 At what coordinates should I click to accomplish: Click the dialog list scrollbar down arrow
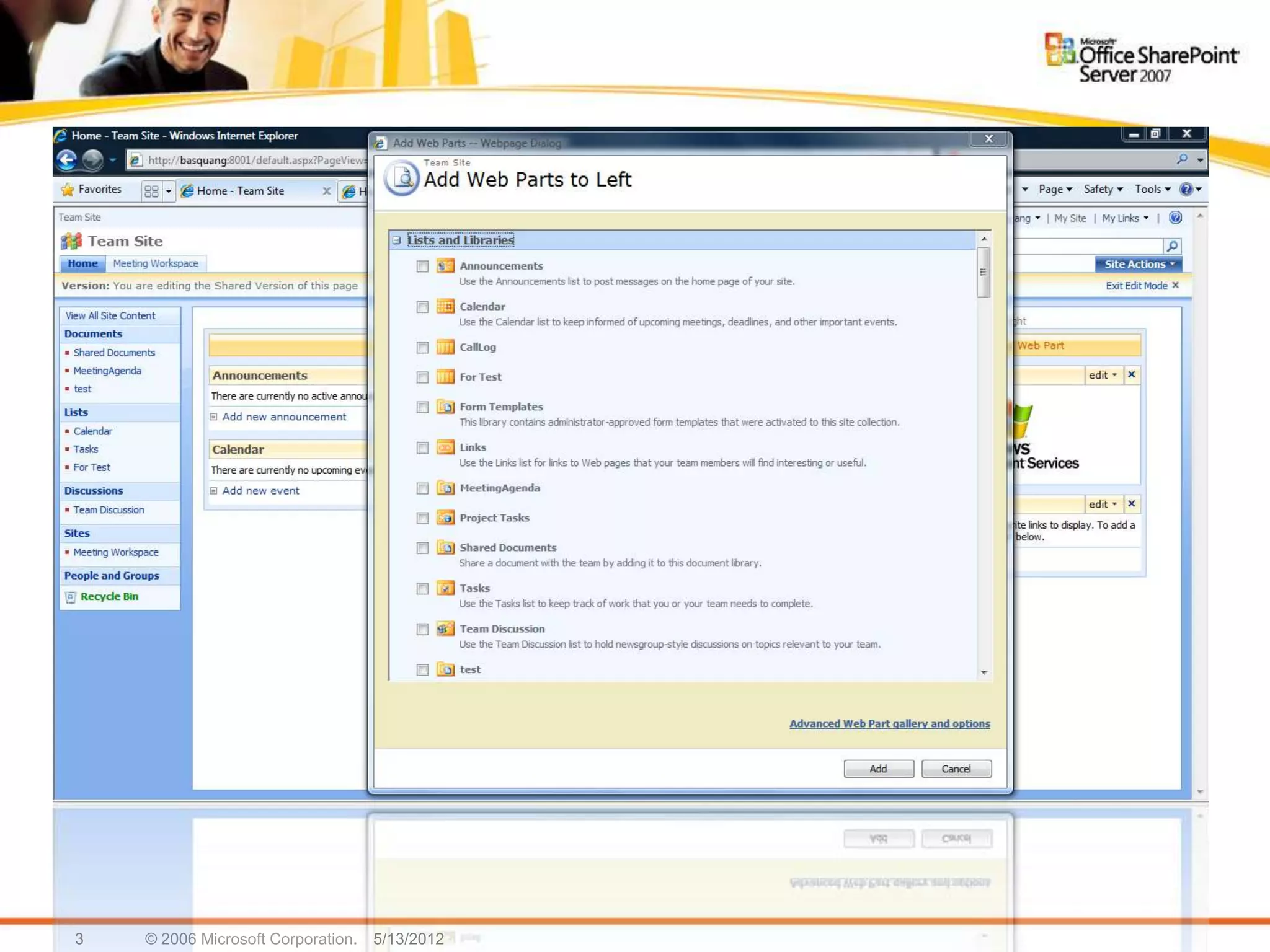[984, 672]
